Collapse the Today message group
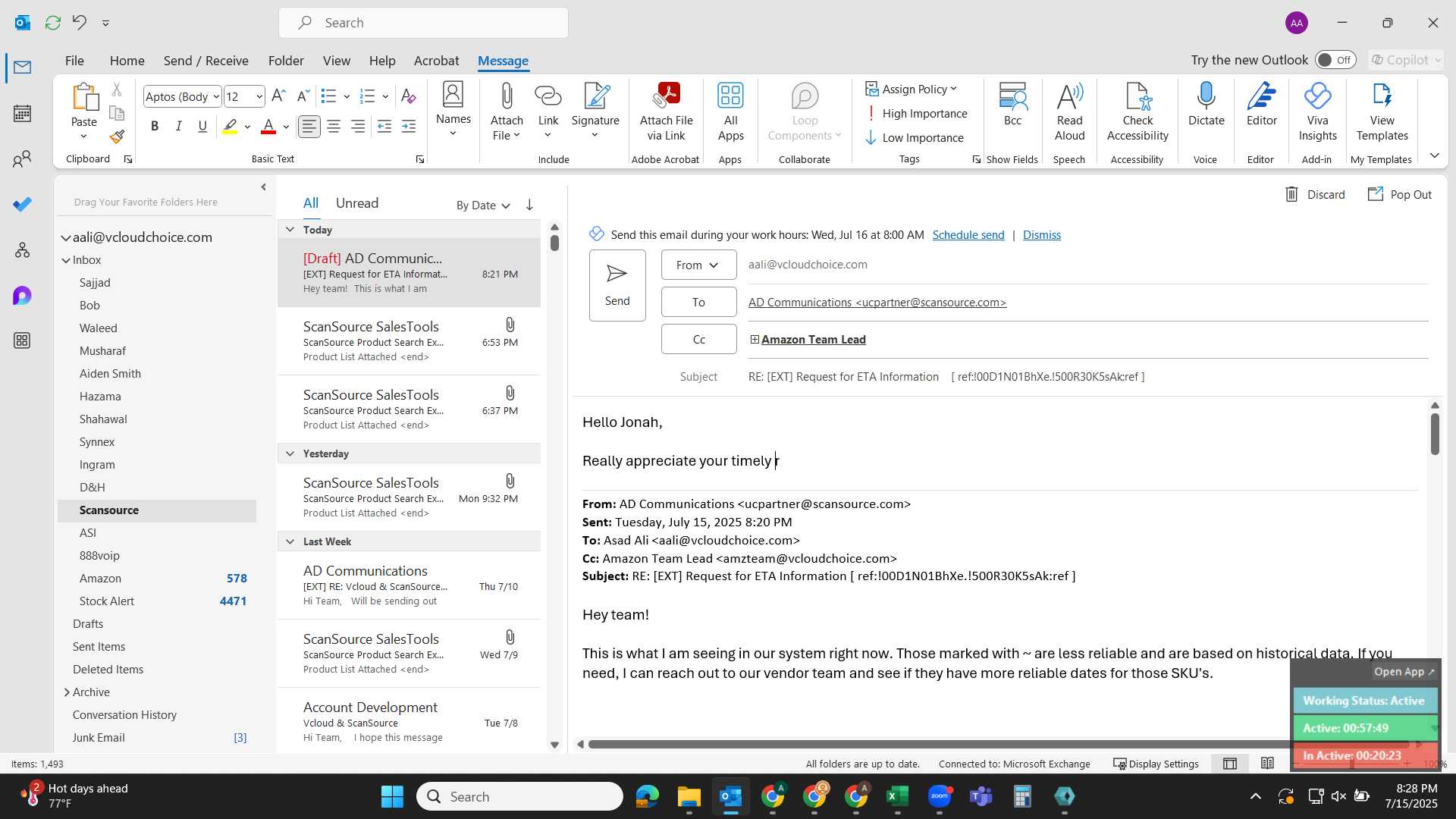 (x=290, y=229)
